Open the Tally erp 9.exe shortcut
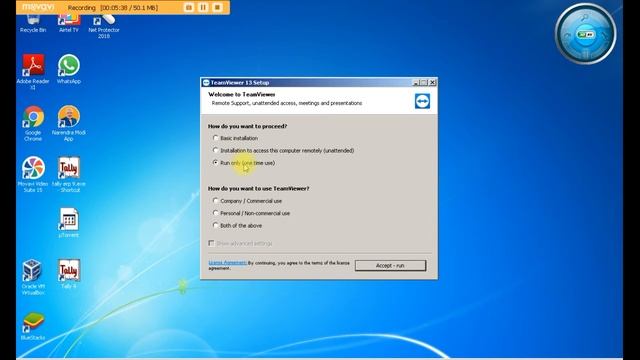This screenshot has height=360, width=640. pyautogui.click(x=69, y=174)
